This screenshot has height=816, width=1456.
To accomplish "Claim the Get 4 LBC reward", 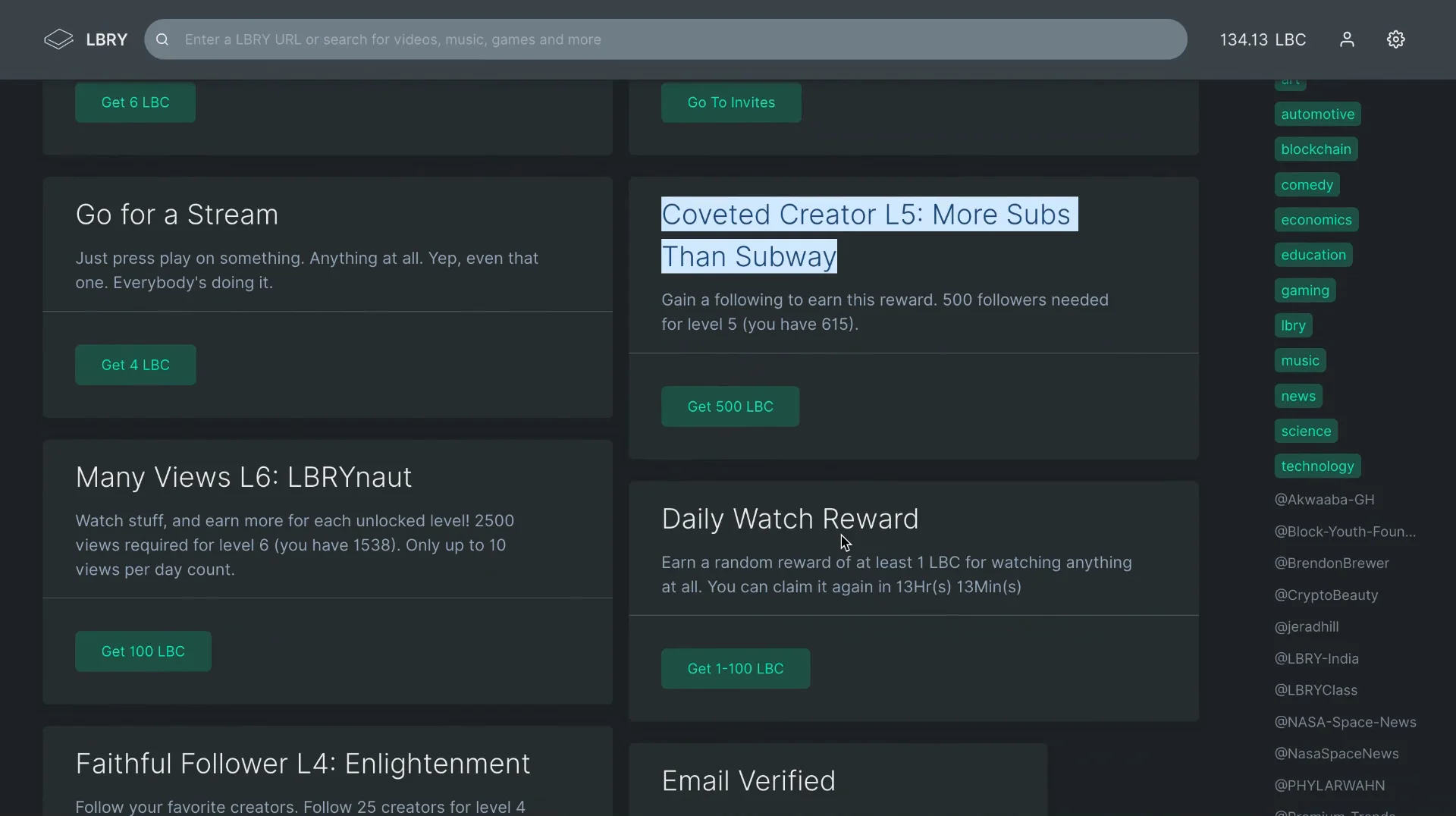I will pos(136,365).
